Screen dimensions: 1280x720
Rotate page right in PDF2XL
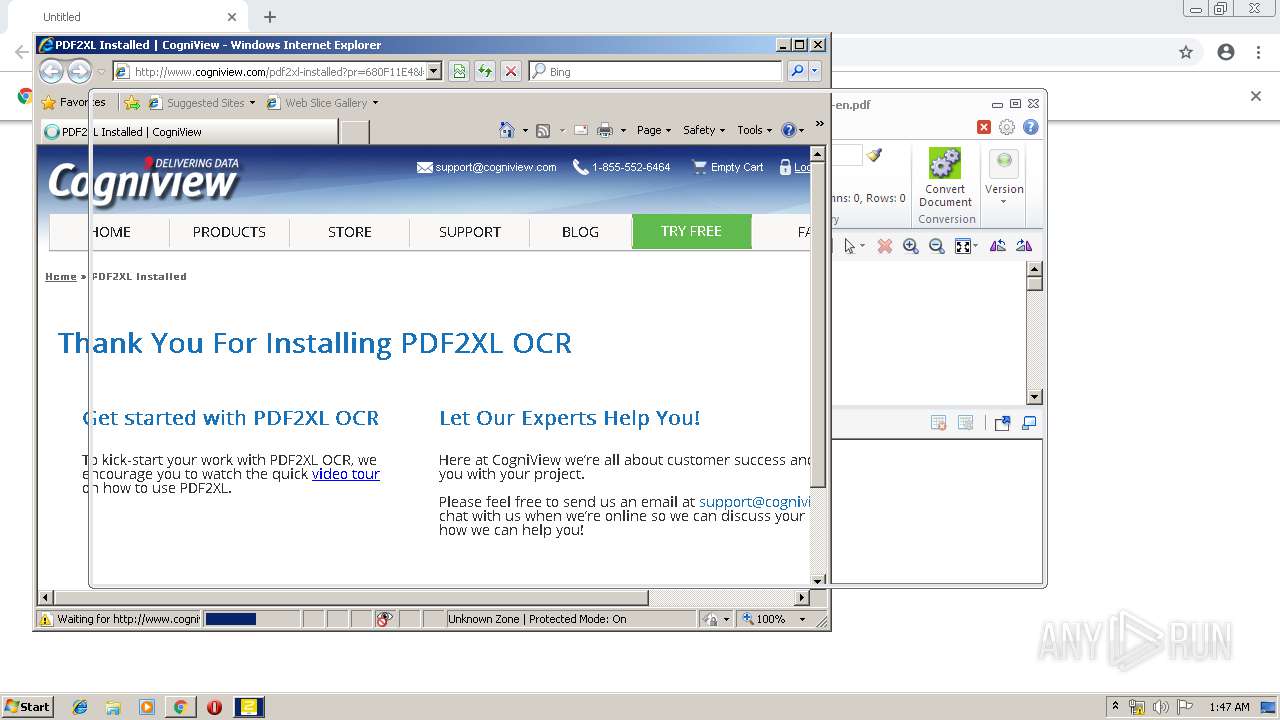click(1024, 246)
